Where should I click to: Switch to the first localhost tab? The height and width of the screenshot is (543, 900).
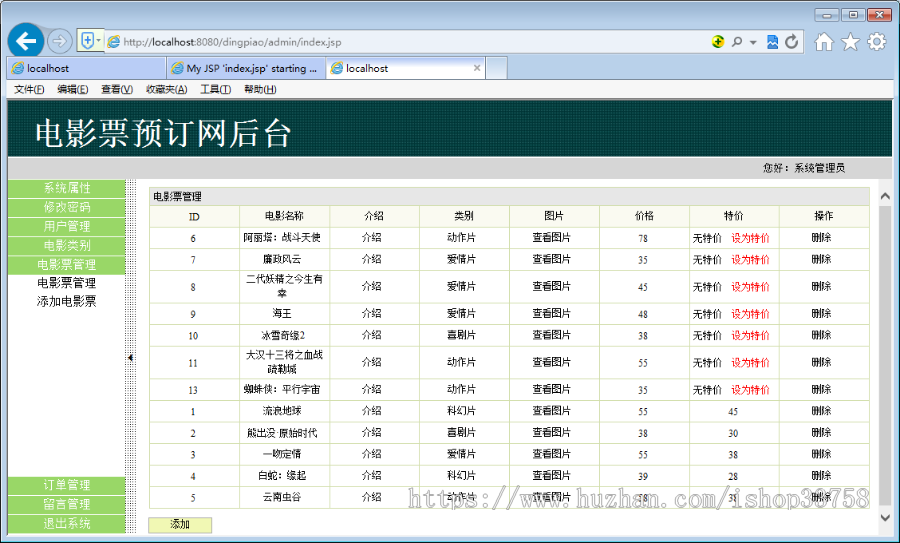[x=86, y=68]
